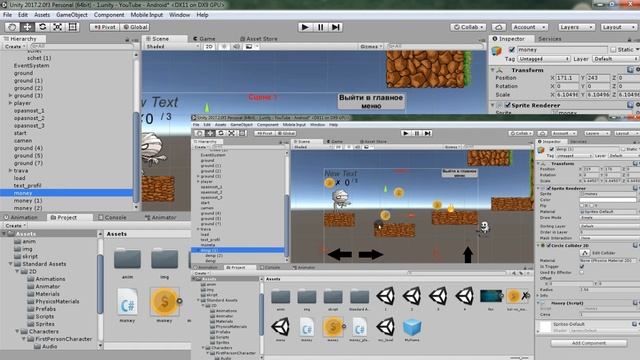Open the Component menu
Viewport: 640px width, 360px height.
pos(109,15)
